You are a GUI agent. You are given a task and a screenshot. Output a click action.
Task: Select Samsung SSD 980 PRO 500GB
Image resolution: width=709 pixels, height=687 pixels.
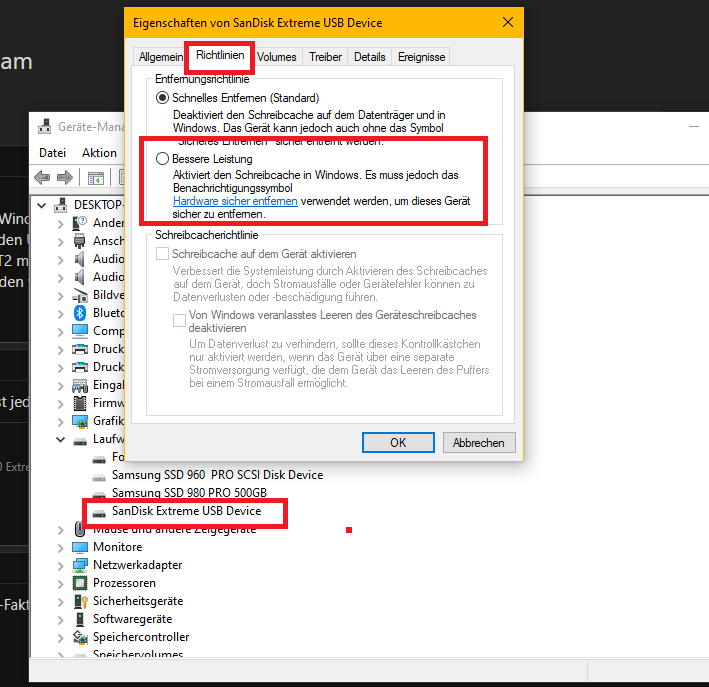(189, 493)
